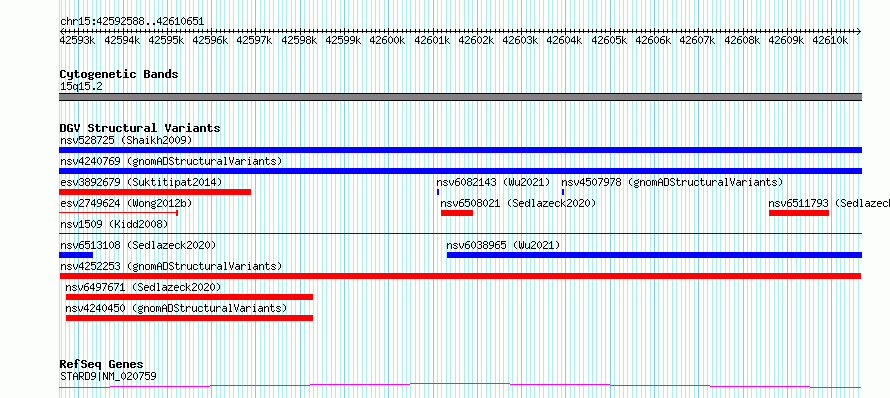Image resolution: width=890 pixels, height=398 pixels.
Task: Click the nsv6508021 red bar
Action: [x=457, y=213]
